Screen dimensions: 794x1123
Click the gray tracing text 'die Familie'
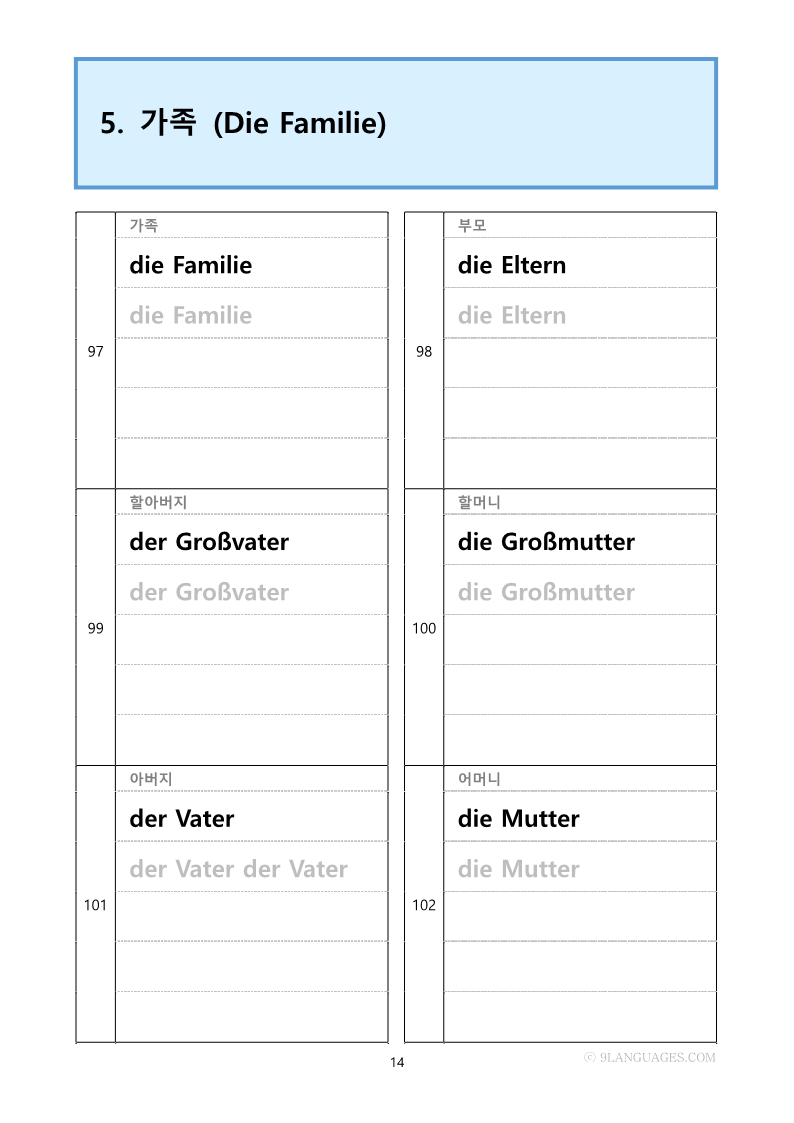190,315
